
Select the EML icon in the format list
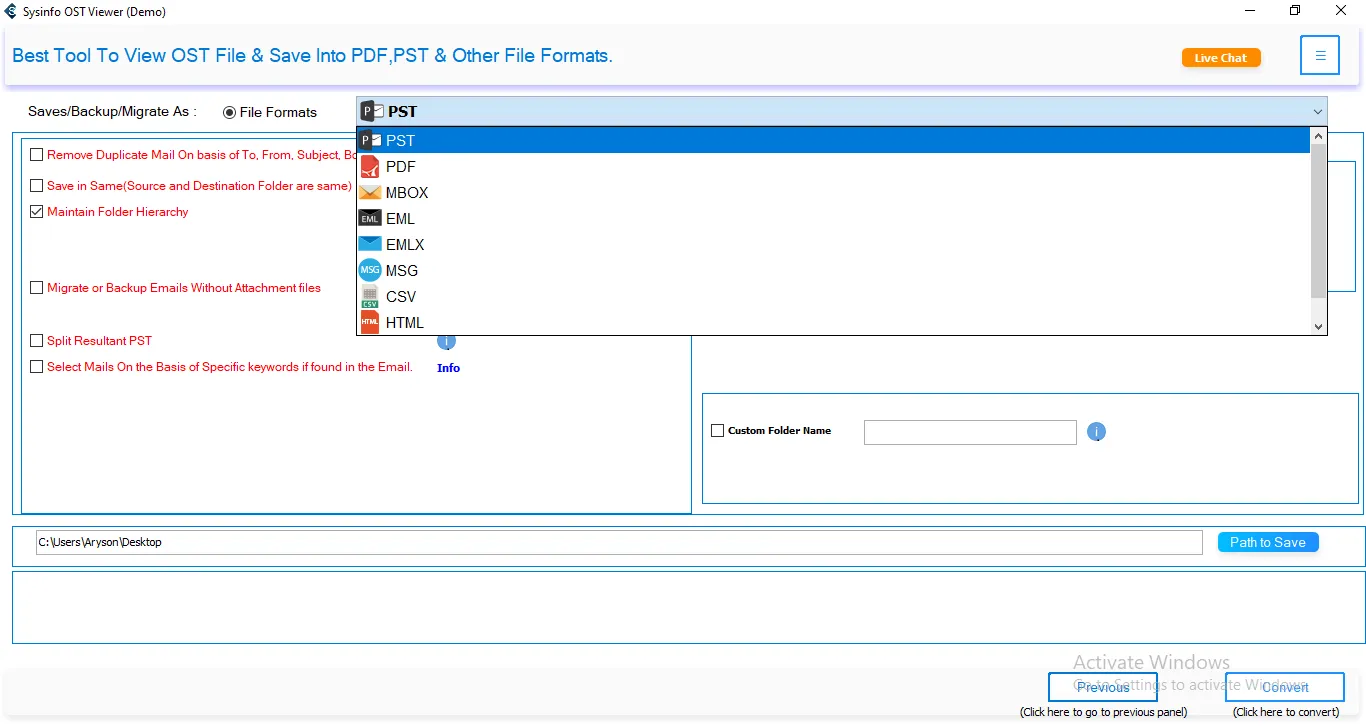[370, 219]
